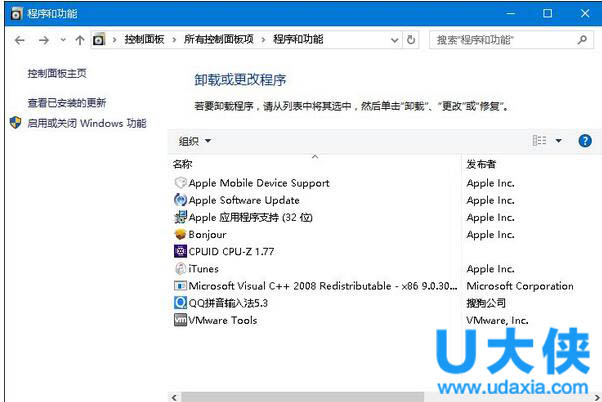
Task: Sort list by 发布者 column header
Action: [x=481, y=164]
